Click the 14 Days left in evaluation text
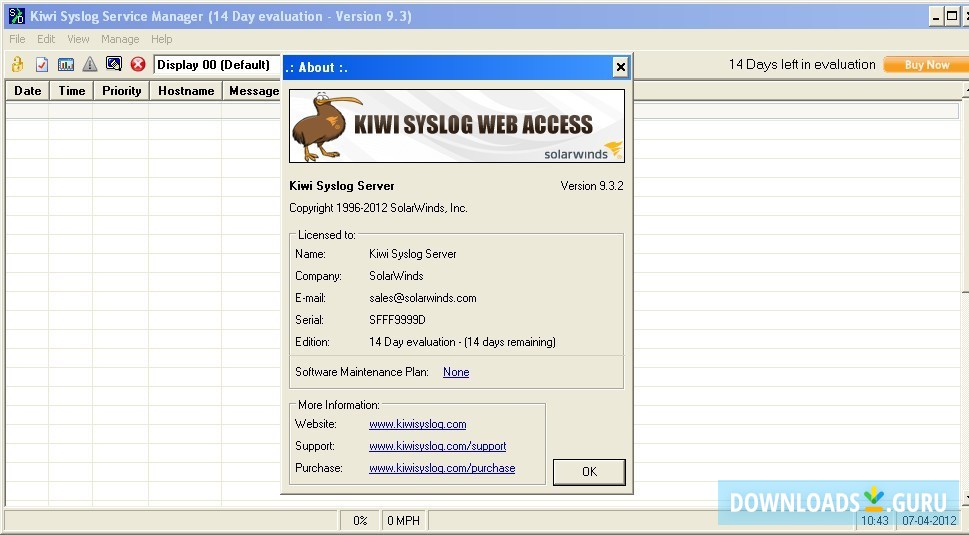The image size is (969, 535). (802, 64)
